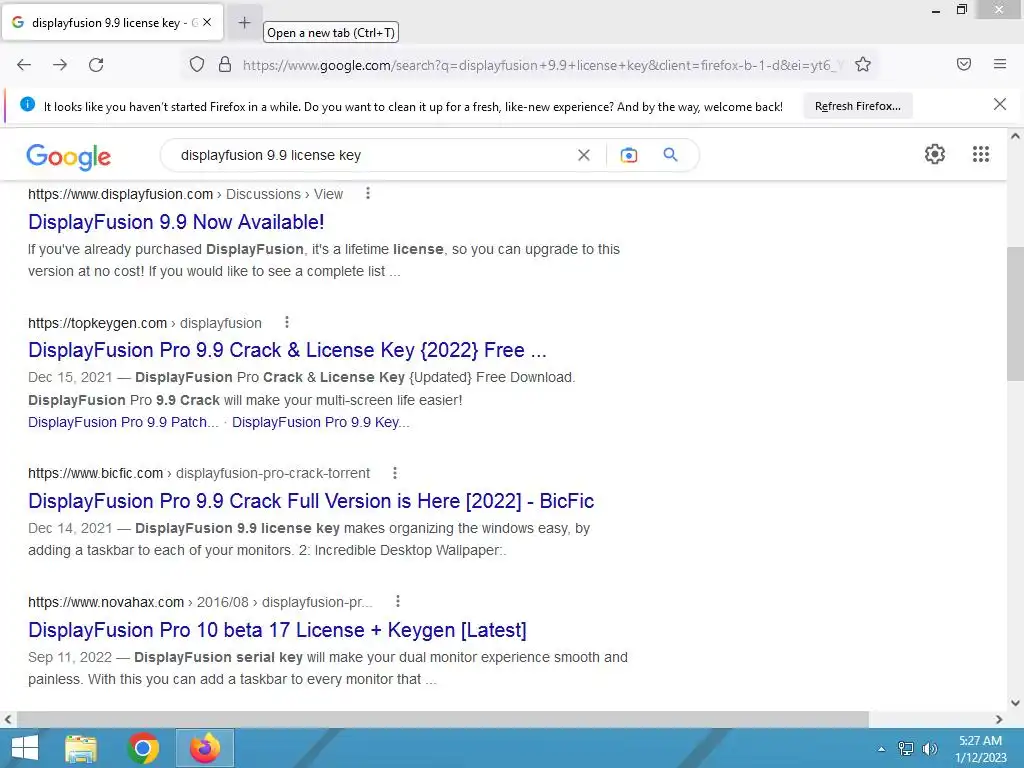Open Google quick settings gear

(935, 154)
